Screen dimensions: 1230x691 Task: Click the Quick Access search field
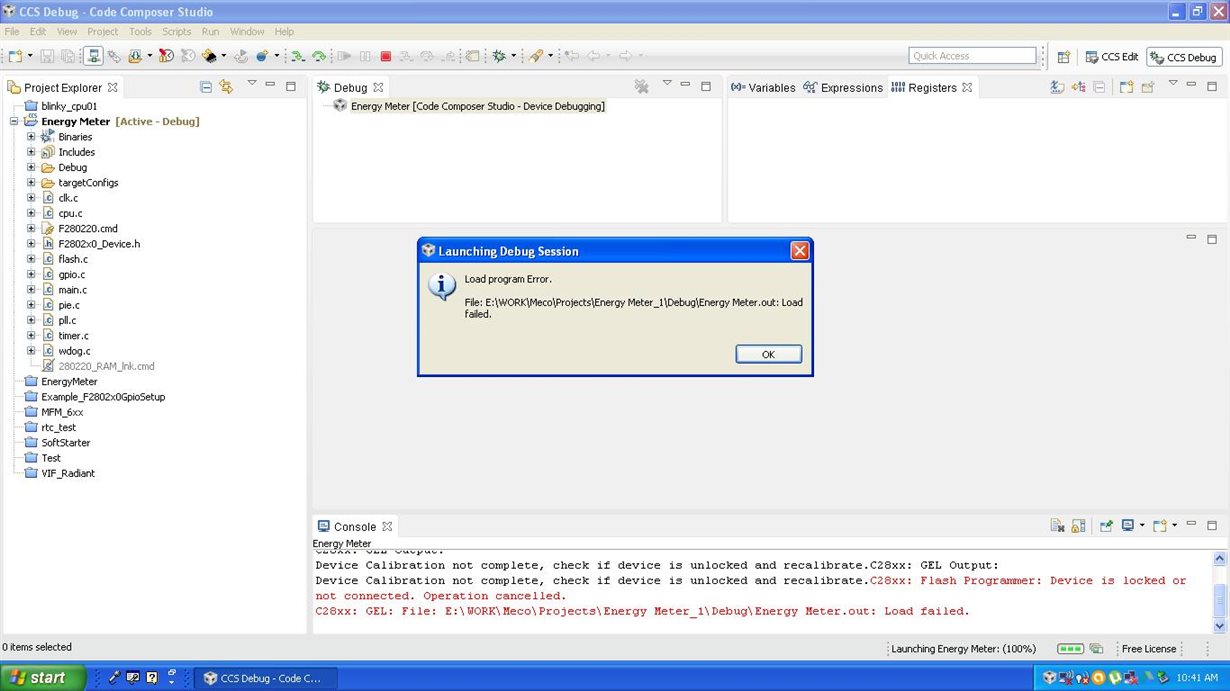pyautogui.click(x=972, y=56)
